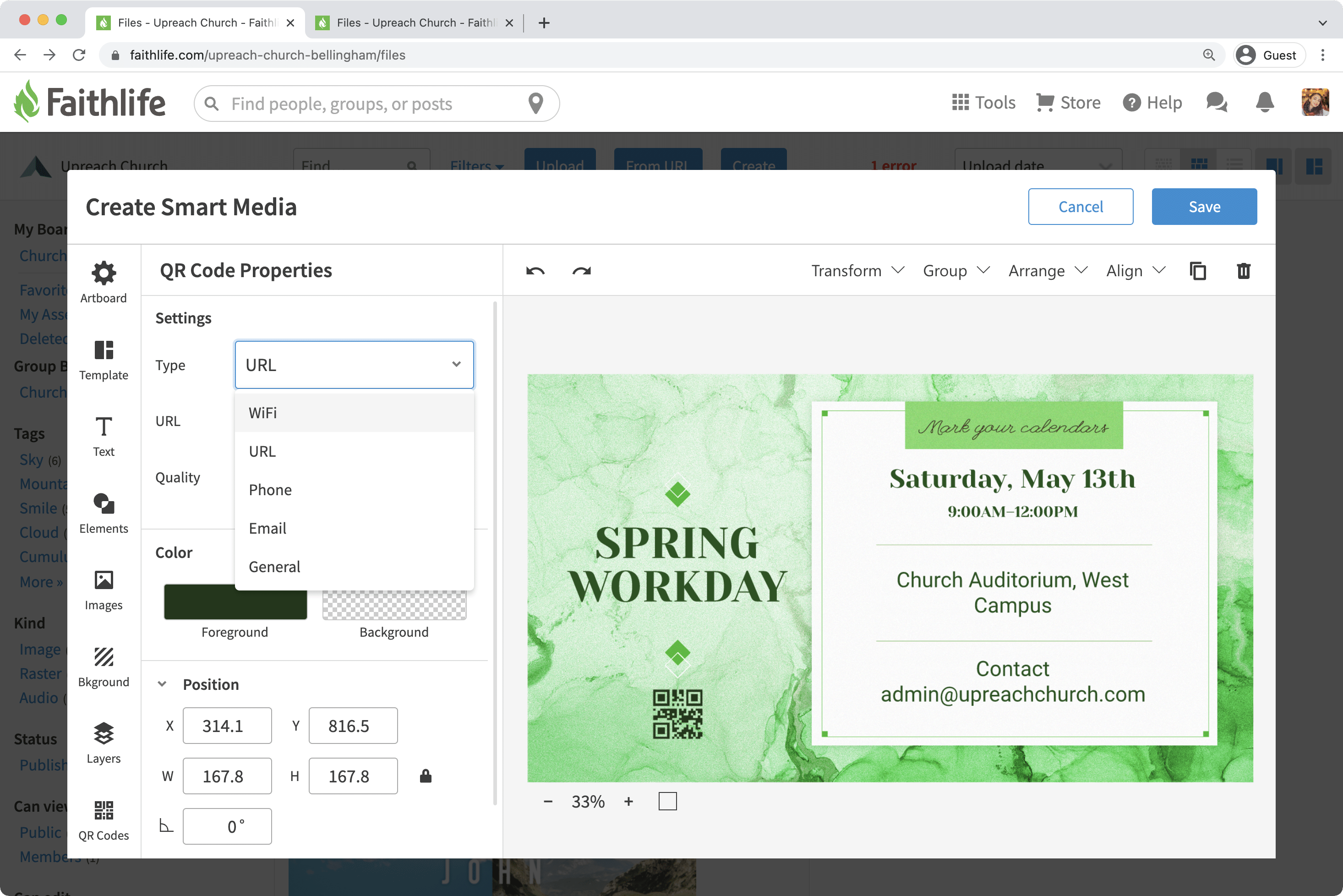The image size is (1343, 896).
Task: Zoom in with the plus icon
Action: coord(628,801)
